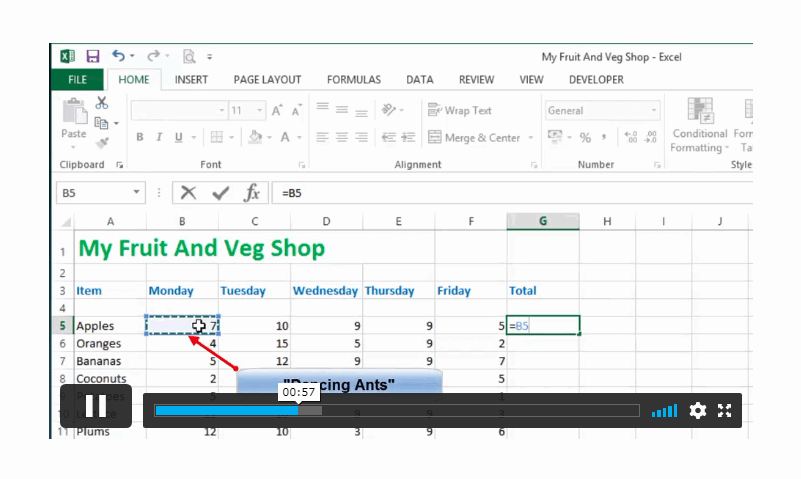Click the video progress bar
The width and height of the screenshot is (801, 479).
coord(397,411)
